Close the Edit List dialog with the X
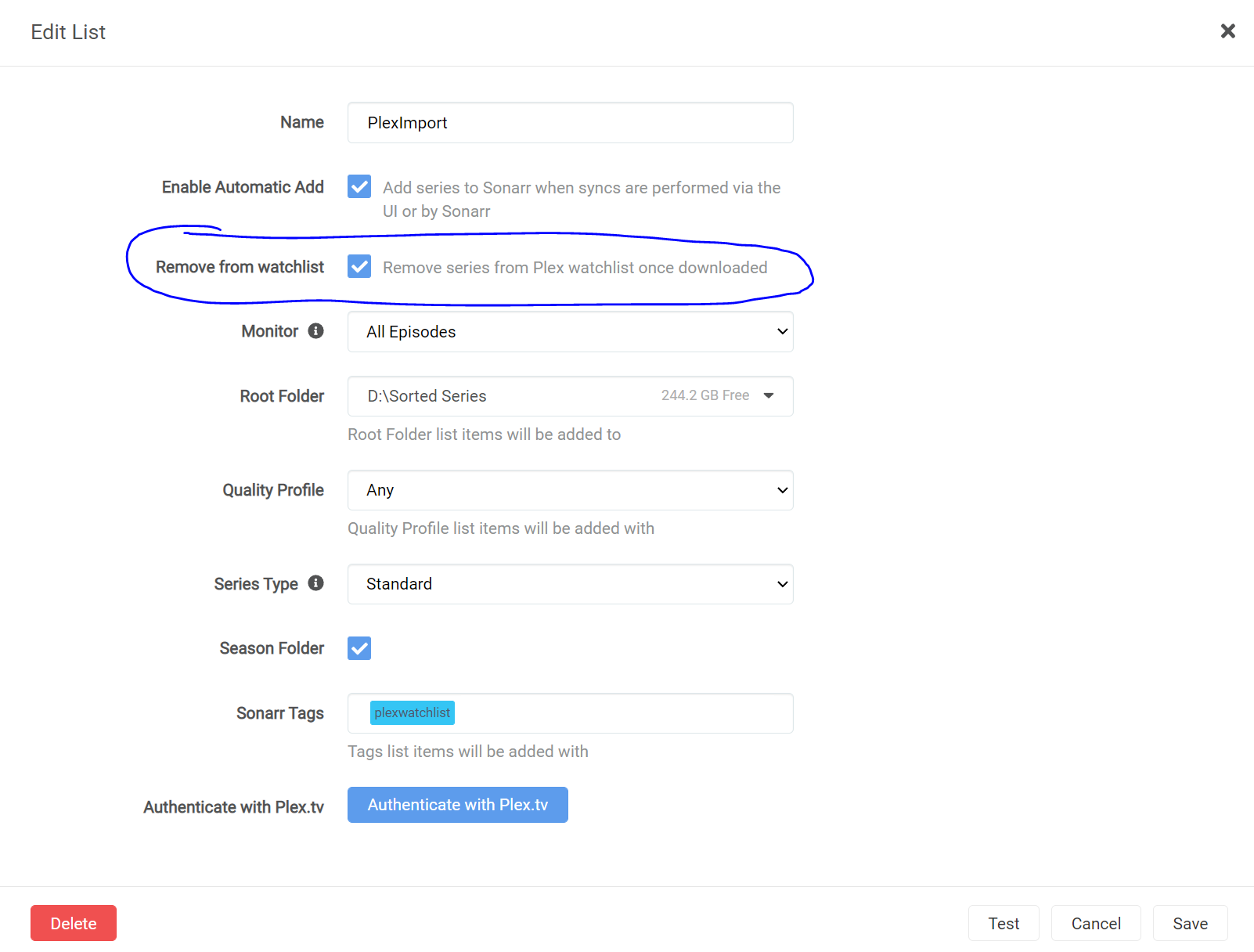This screenshot has width=1254, height=952. pos(1227,31)
